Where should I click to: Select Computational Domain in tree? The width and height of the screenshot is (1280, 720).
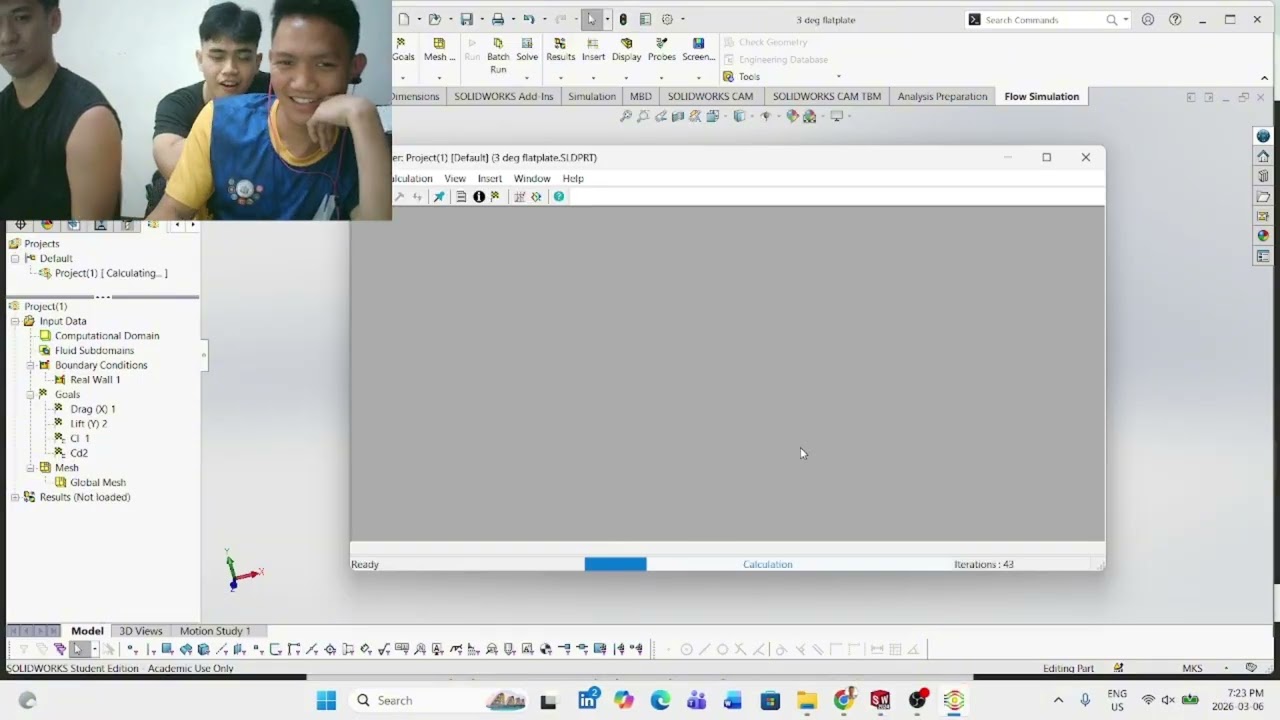[107, 336]
